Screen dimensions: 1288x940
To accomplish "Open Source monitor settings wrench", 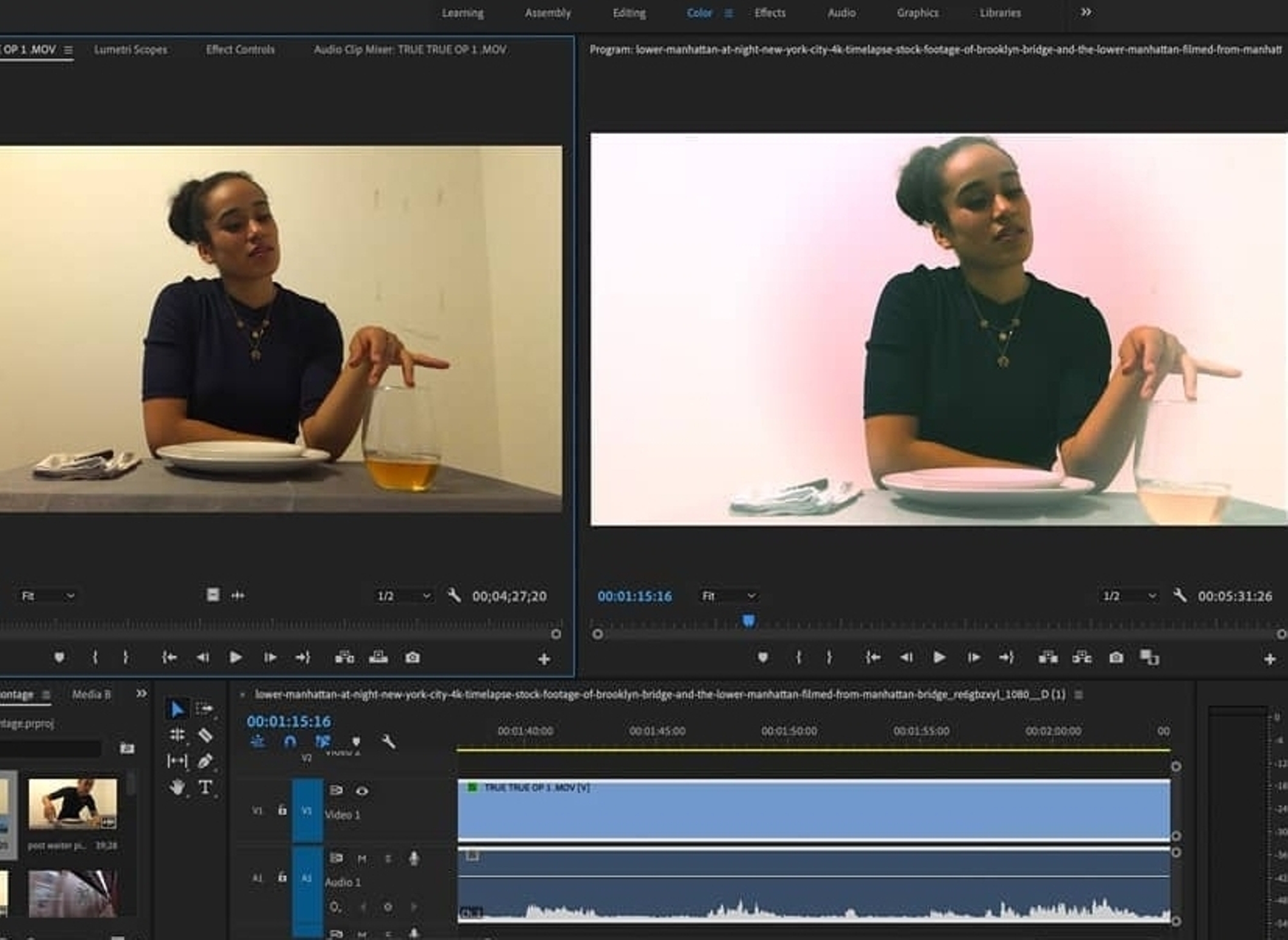I will click(454, 596).
